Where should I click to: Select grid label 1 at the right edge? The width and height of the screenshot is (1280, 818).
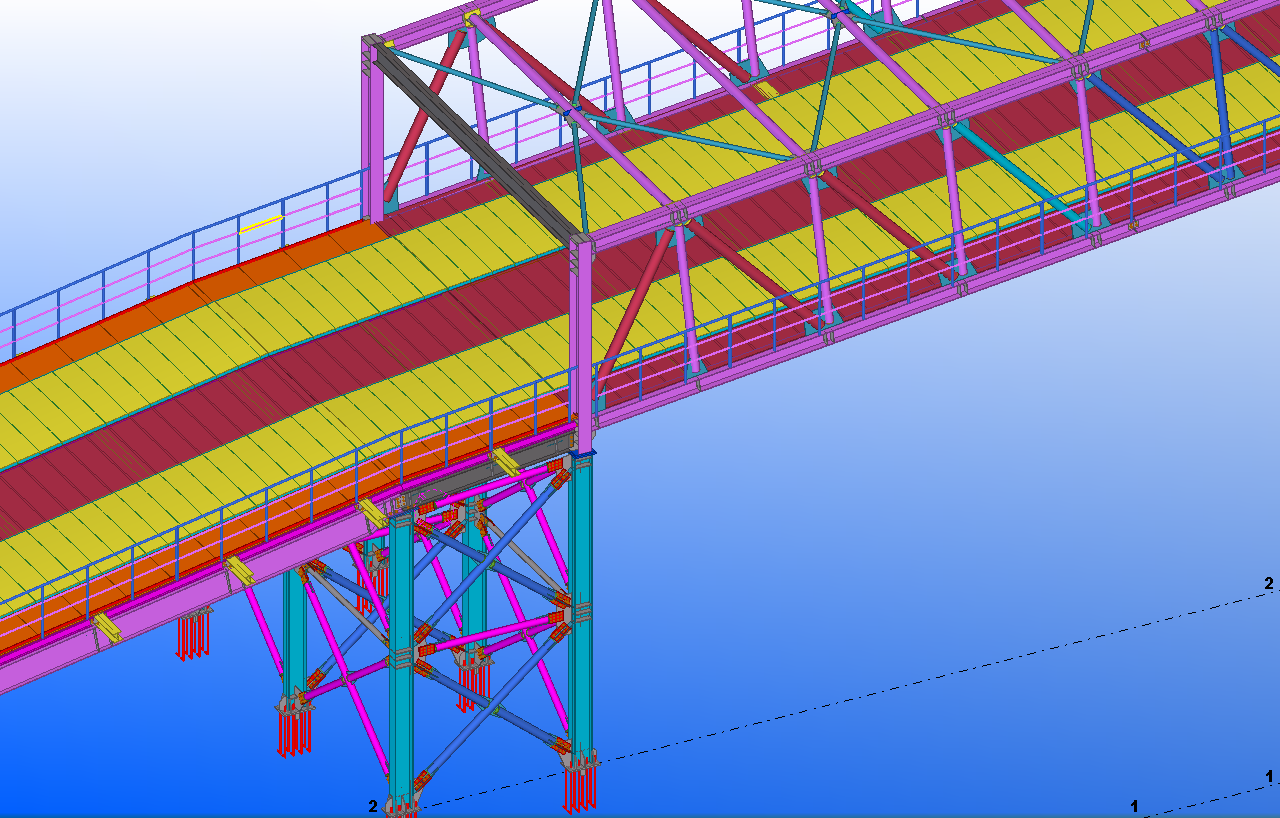(1269, 776)
